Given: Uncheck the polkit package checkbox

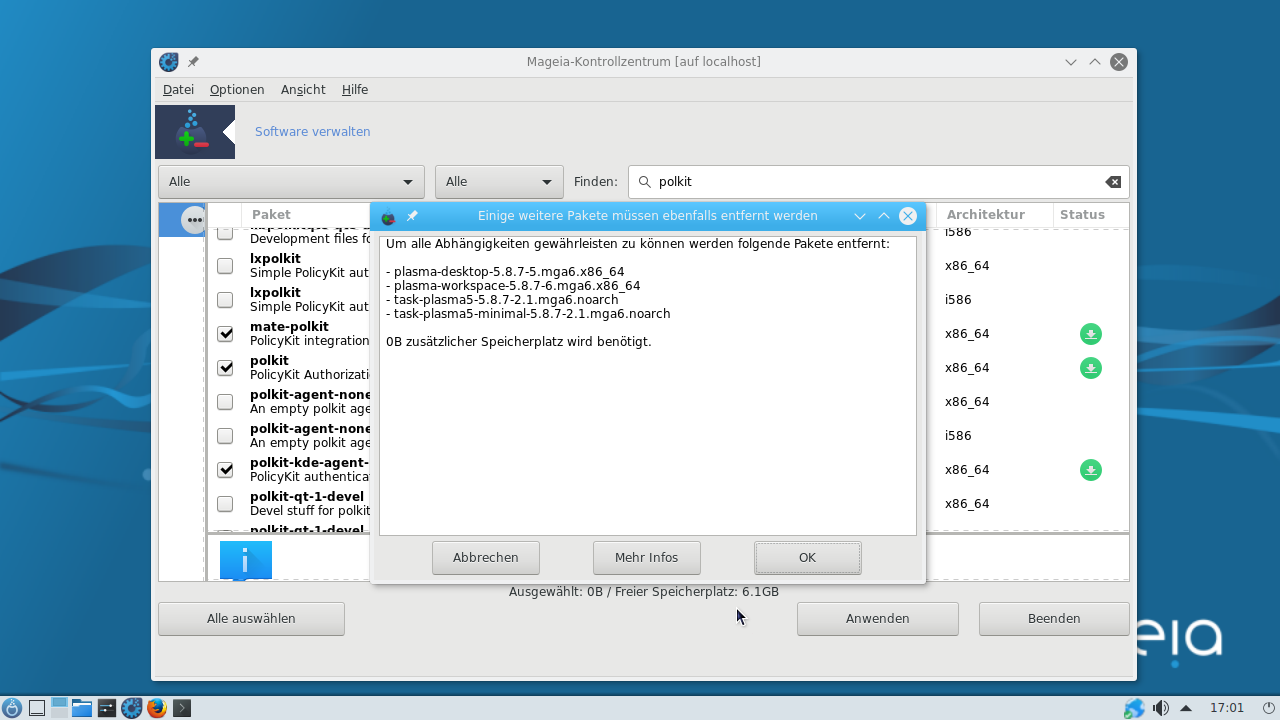Looking at the screenshot, I should (225, 367).
